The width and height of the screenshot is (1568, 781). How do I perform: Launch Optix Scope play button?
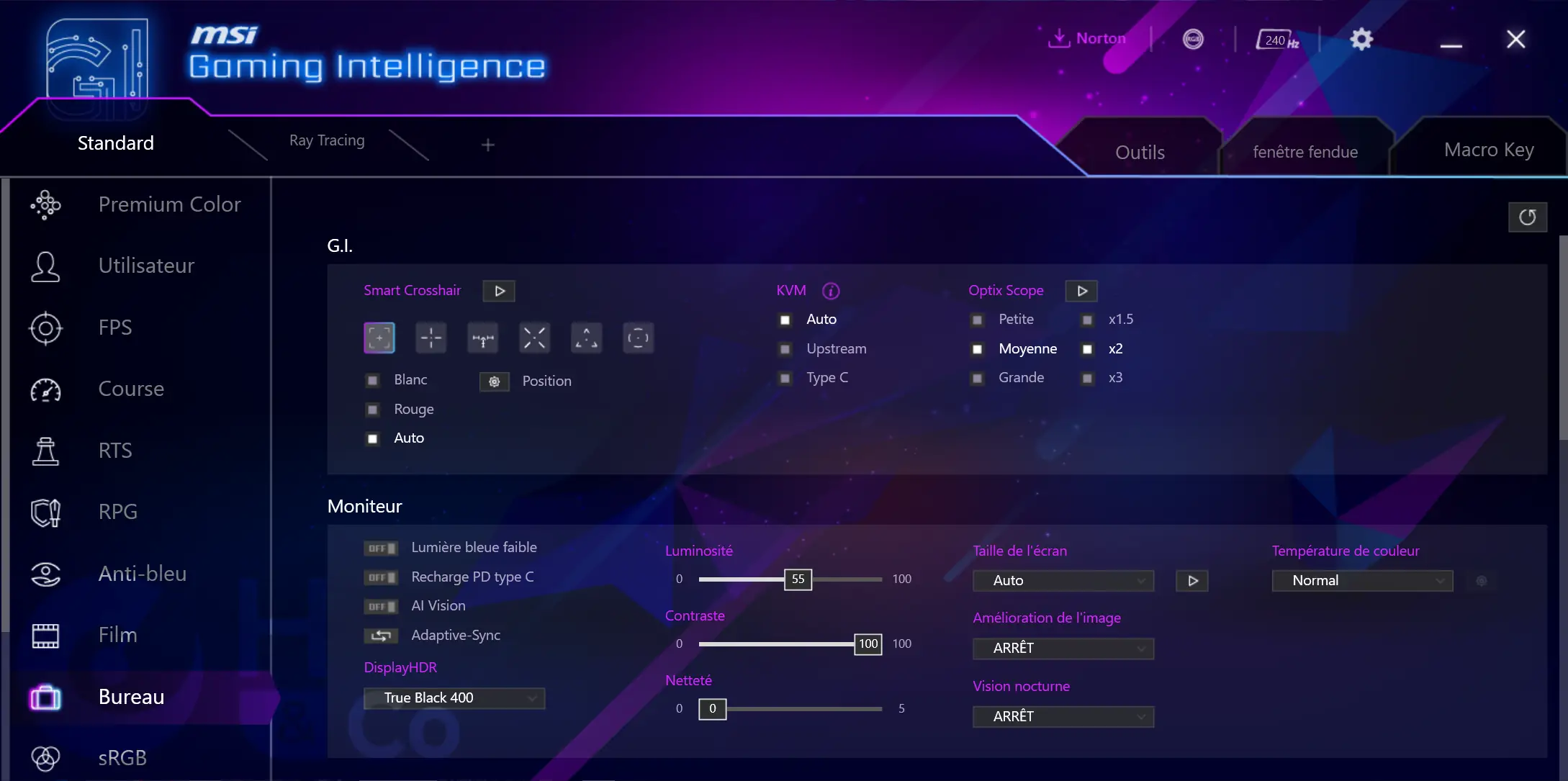pyautogui.click(x=1081, y=290)
